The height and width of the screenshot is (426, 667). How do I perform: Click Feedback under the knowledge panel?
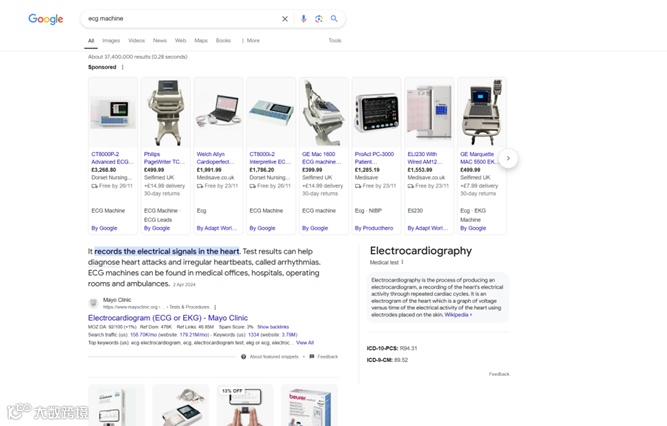499,374
